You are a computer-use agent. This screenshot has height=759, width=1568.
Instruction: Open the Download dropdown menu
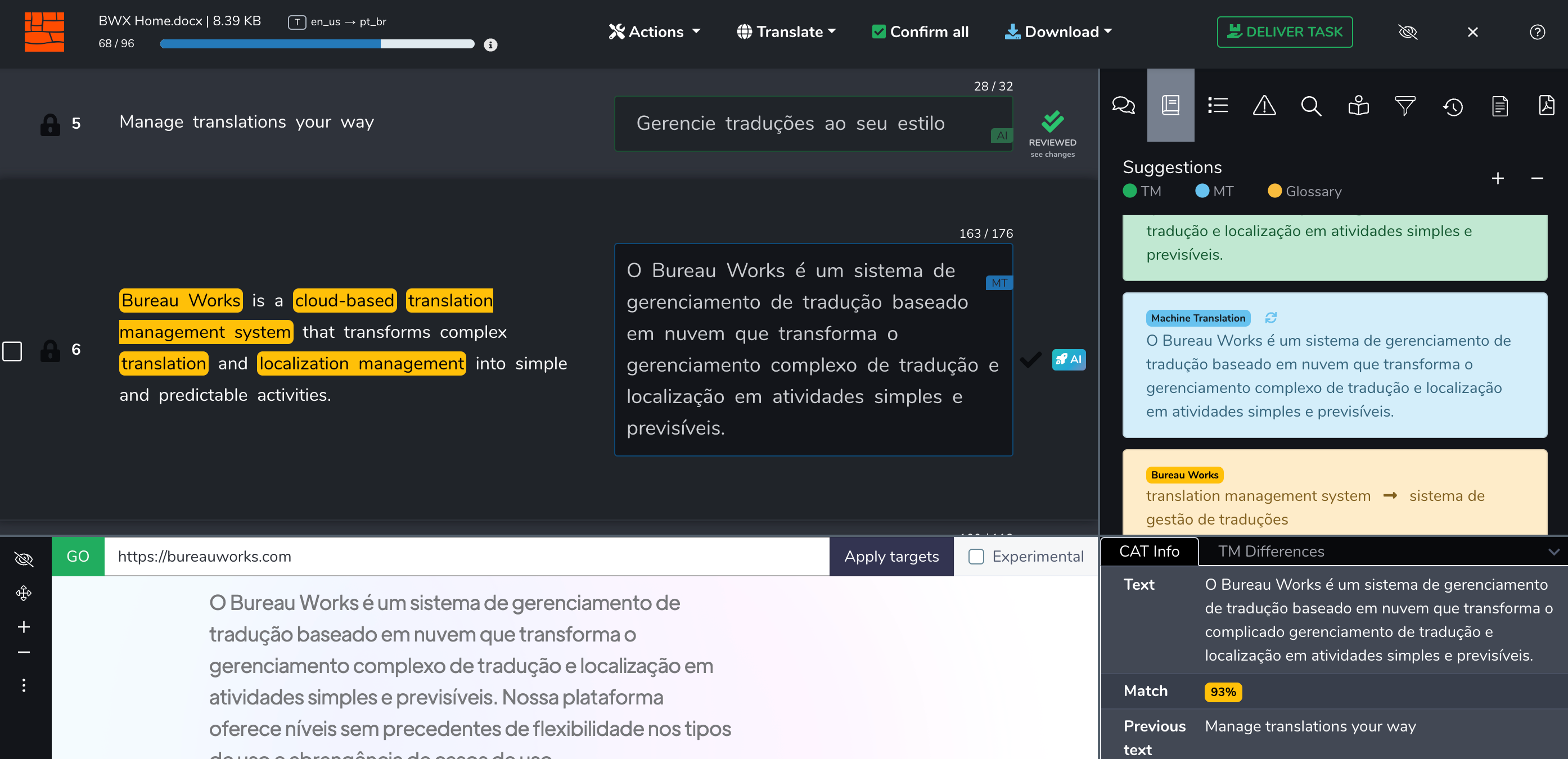(1058, 31)
